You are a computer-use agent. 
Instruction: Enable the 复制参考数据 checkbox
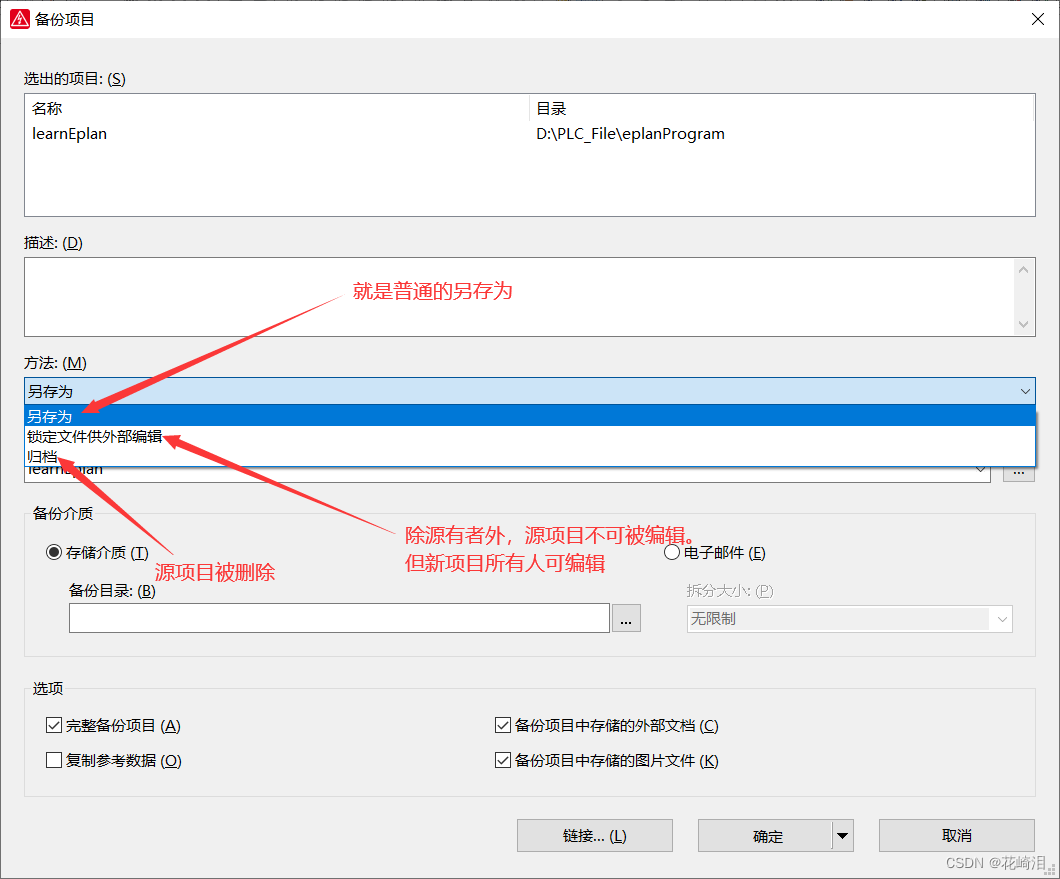[x=54, y=760]
